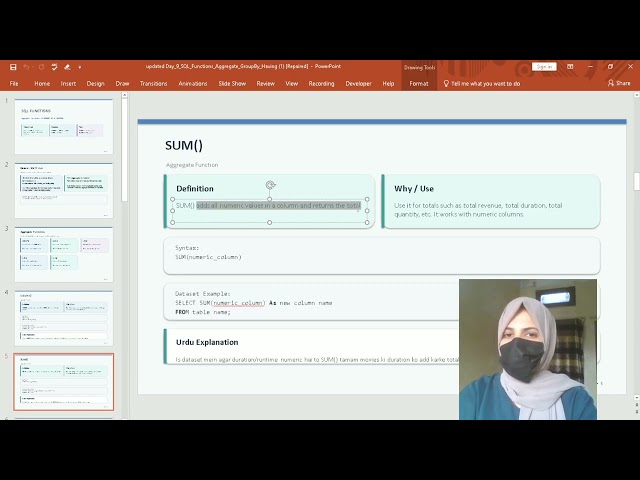
Task: Switch to the Transitions tab
Action: (x=153, y=84)
